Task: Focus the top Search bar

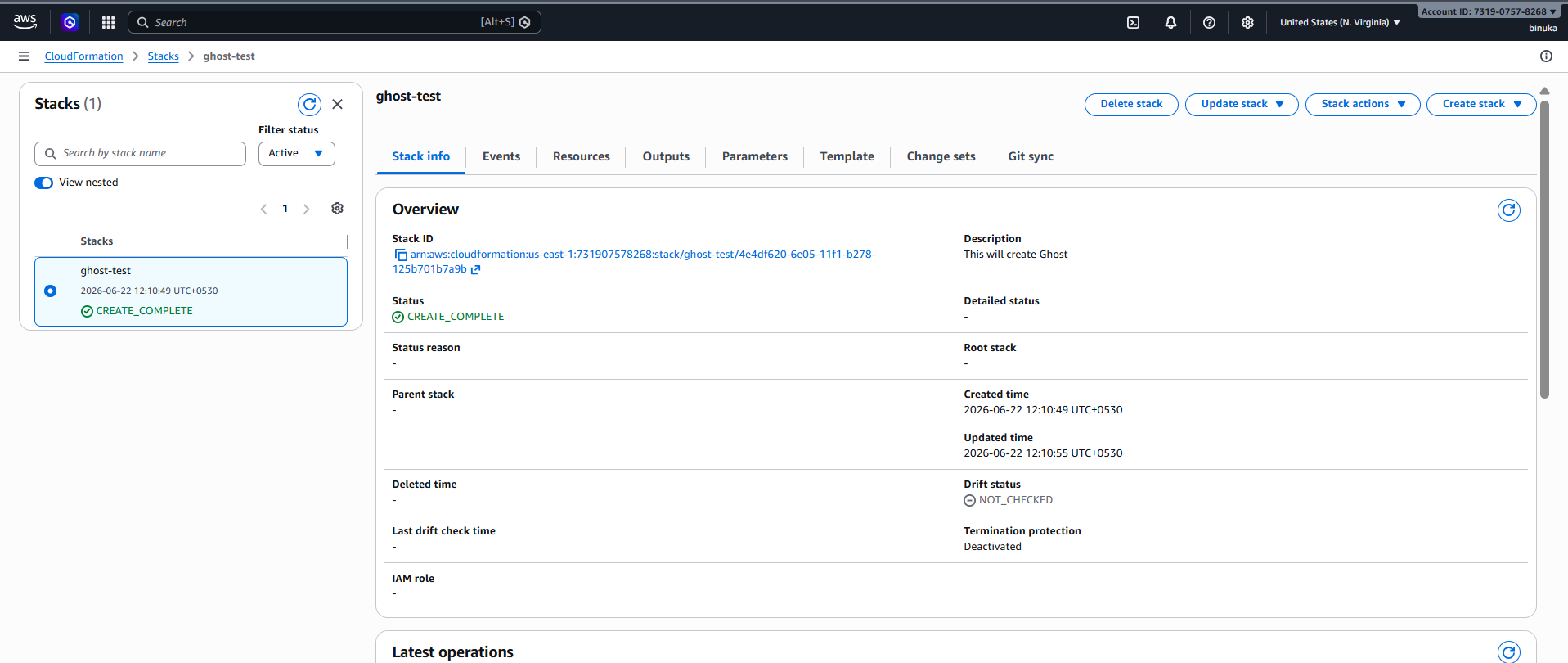Action: click(334, 22)
